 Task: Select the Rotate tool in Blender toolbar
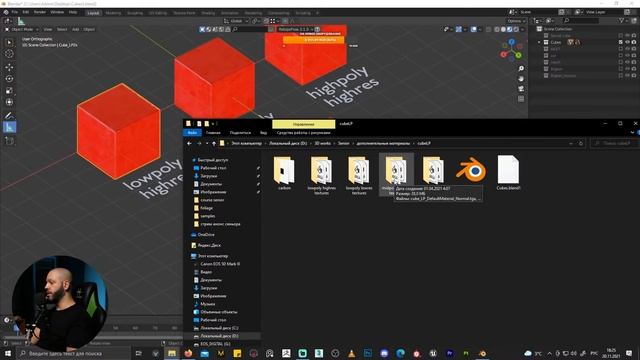tap(9, 79)
